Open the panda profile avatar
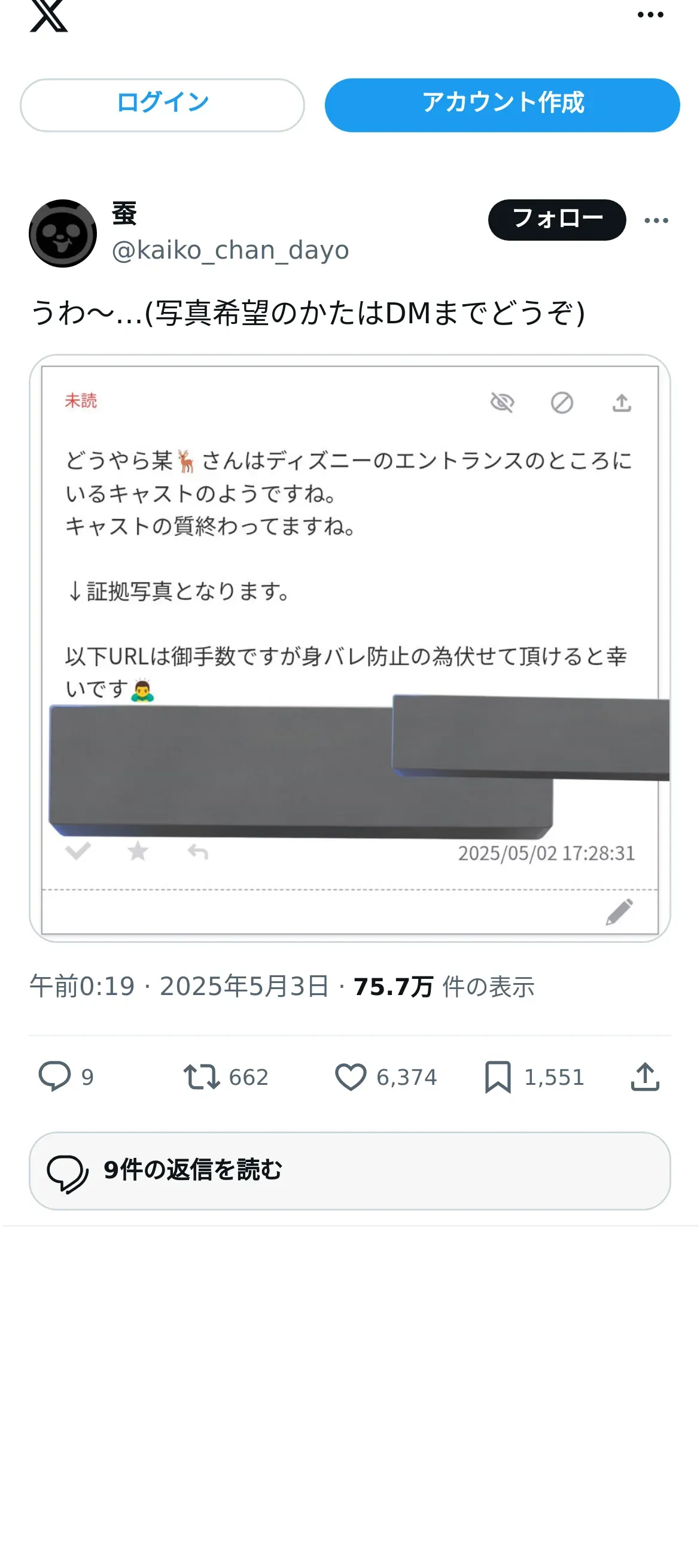The image size is (700, 1568). pos(63,233)
